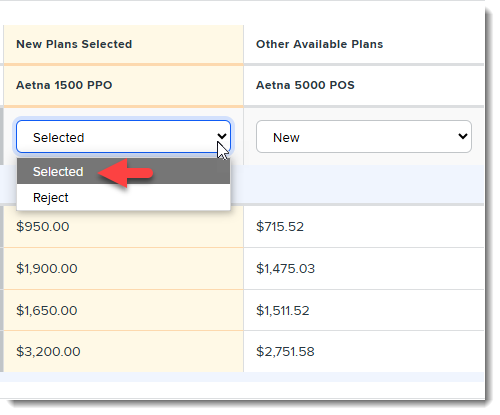Screen dimensions: 500x415
Task: Click the $1,475.03 rate cell
Action: coord(364,269)
